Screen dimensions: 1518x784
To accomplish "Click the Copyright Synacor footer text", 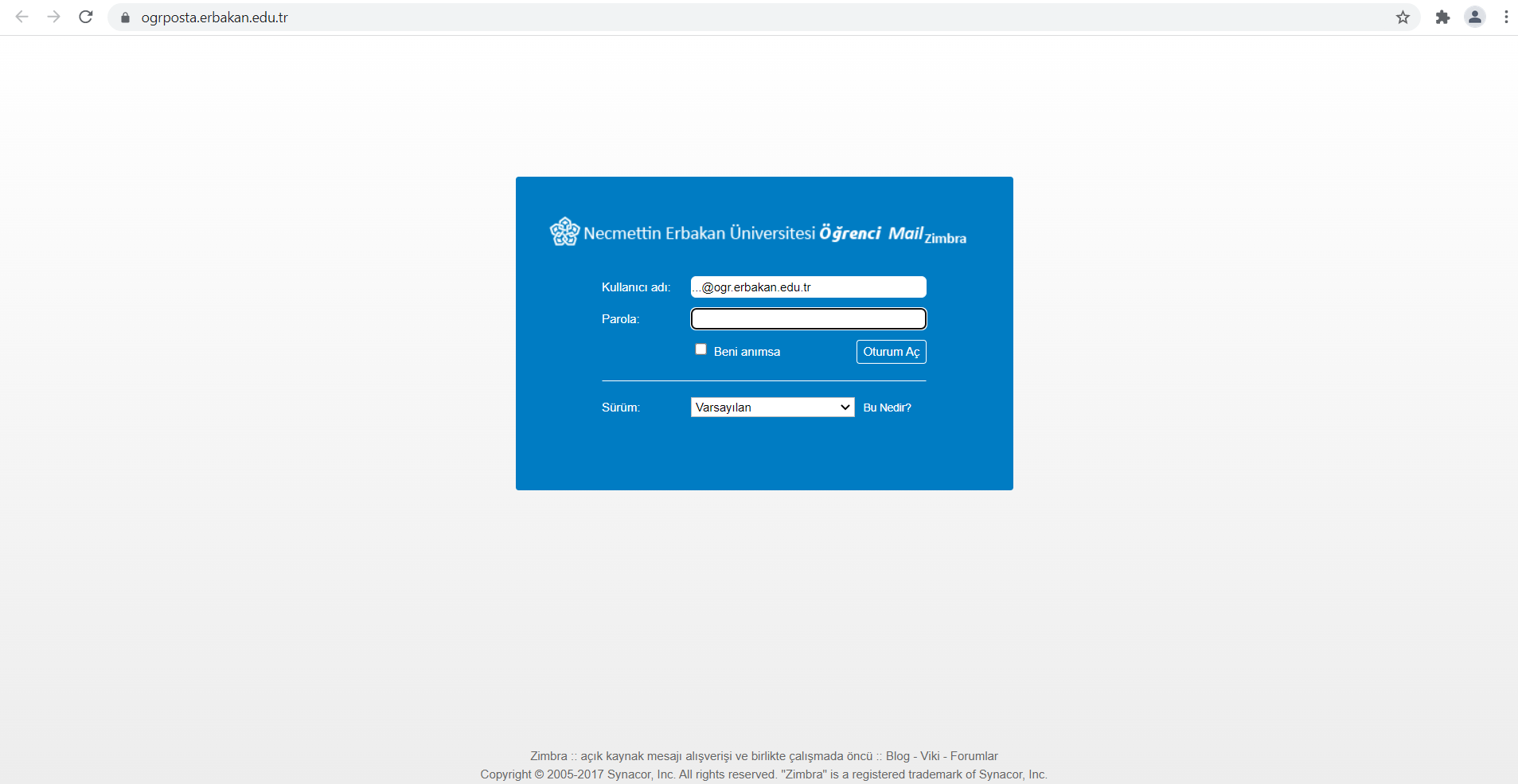I will [763, 774].
